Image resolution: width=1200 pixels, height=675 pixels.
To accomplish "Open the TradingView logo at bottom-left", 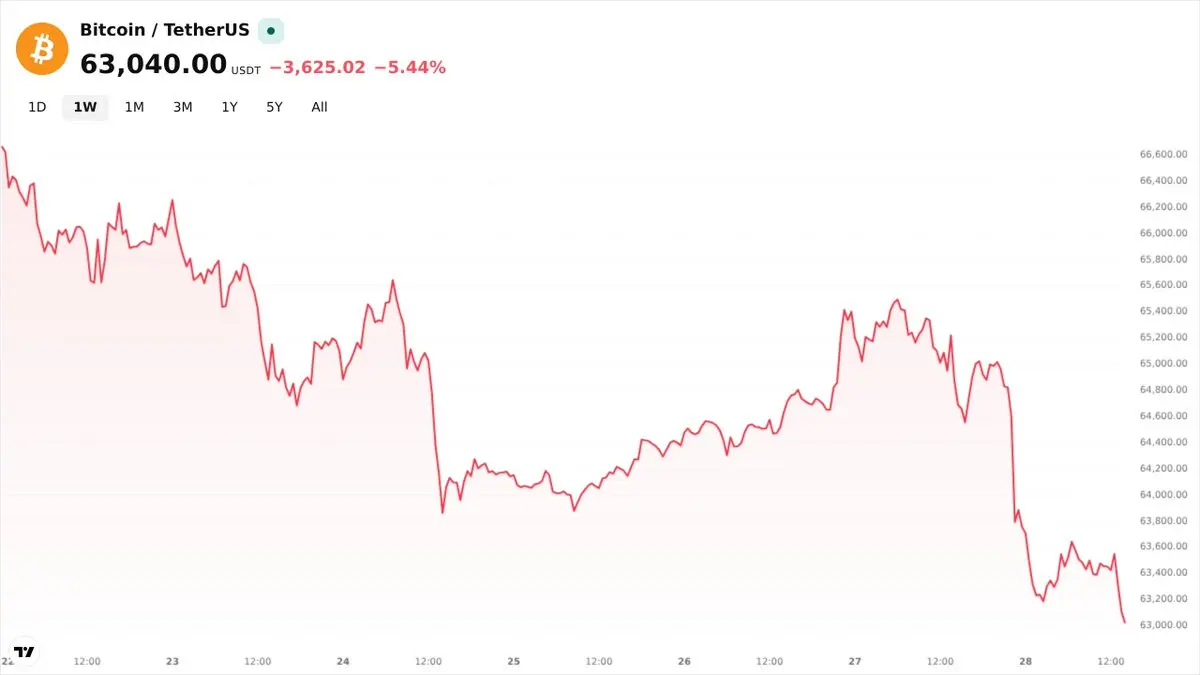I will tap(25, 651).
